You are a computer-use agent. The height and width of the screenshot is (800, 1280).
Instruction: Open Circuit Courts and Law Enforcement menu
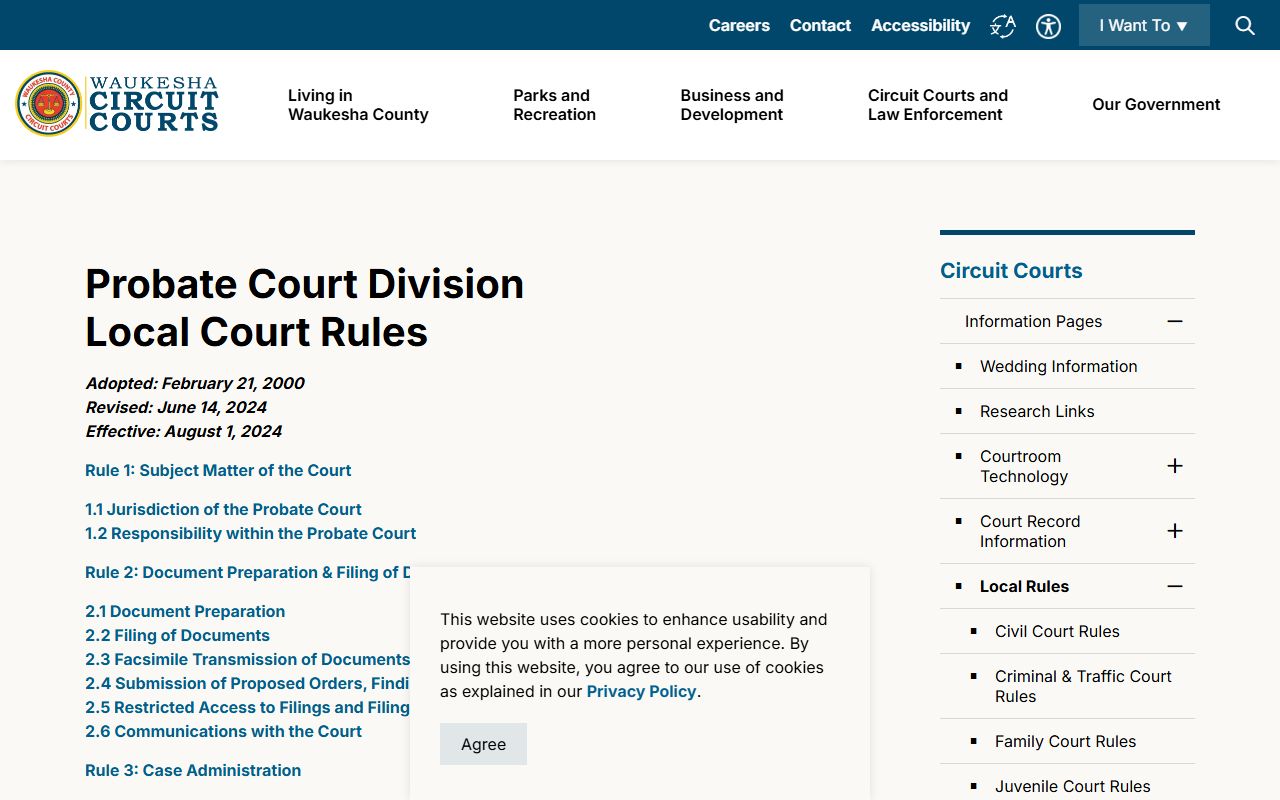938,105
